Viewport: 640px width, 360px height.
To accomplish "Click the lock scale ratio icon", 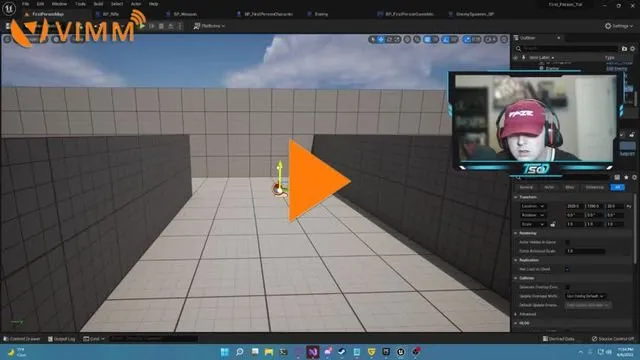I will [x=553, y=224].
